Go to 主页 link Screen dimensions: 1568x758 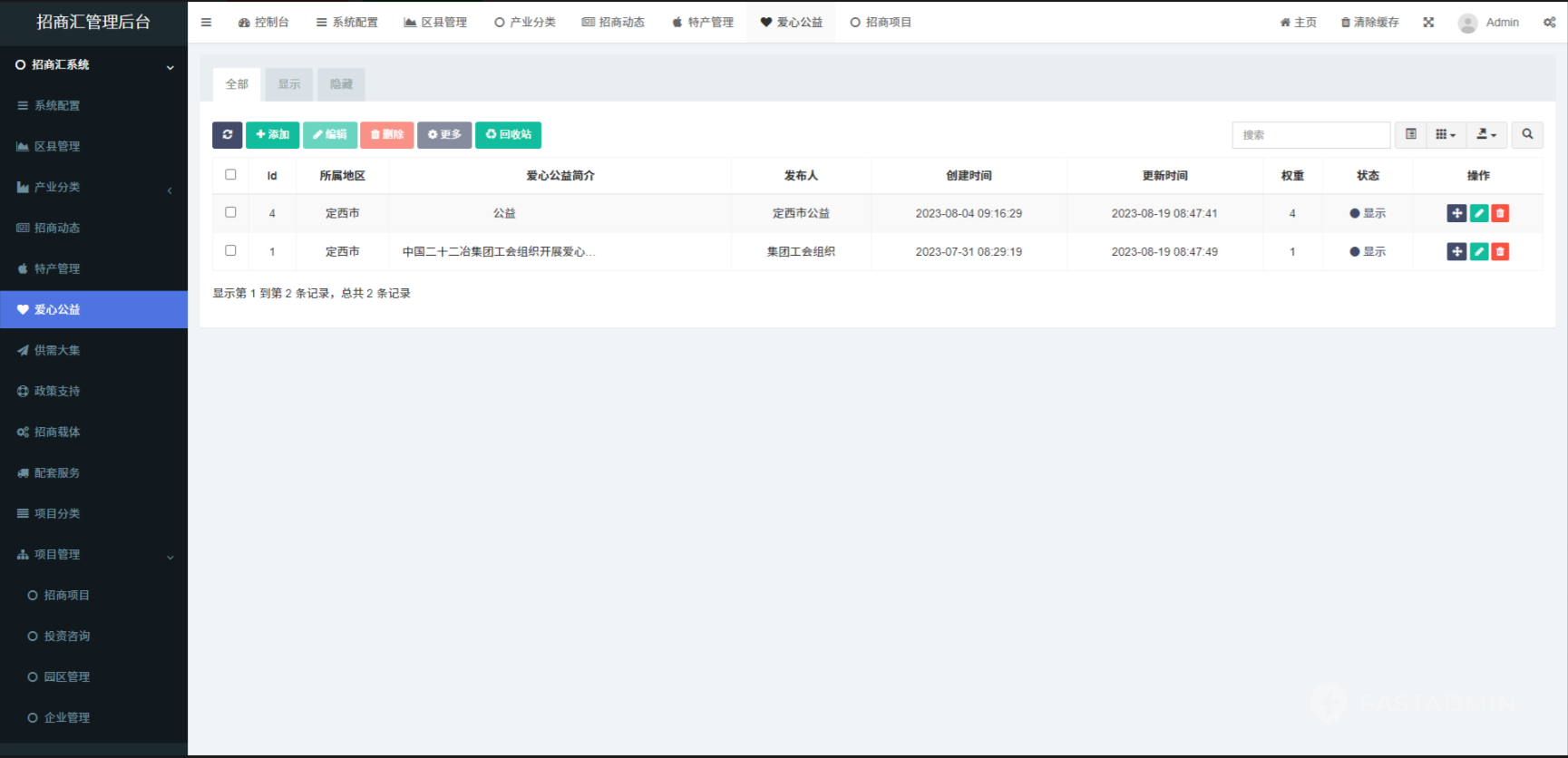pos(1298,22)
